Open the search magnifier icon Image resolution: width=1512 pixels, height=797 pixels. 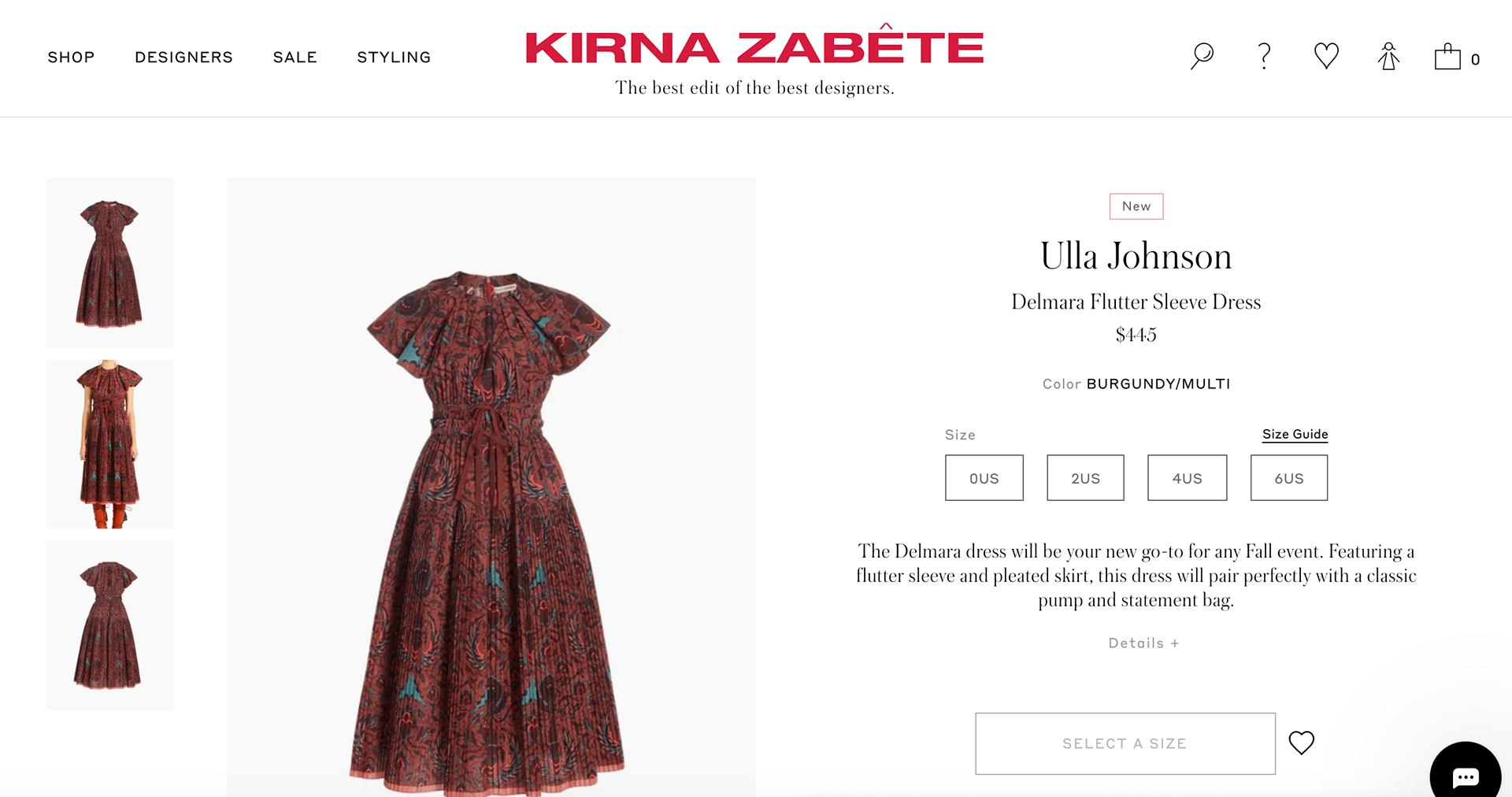(x=1202, y=56)
